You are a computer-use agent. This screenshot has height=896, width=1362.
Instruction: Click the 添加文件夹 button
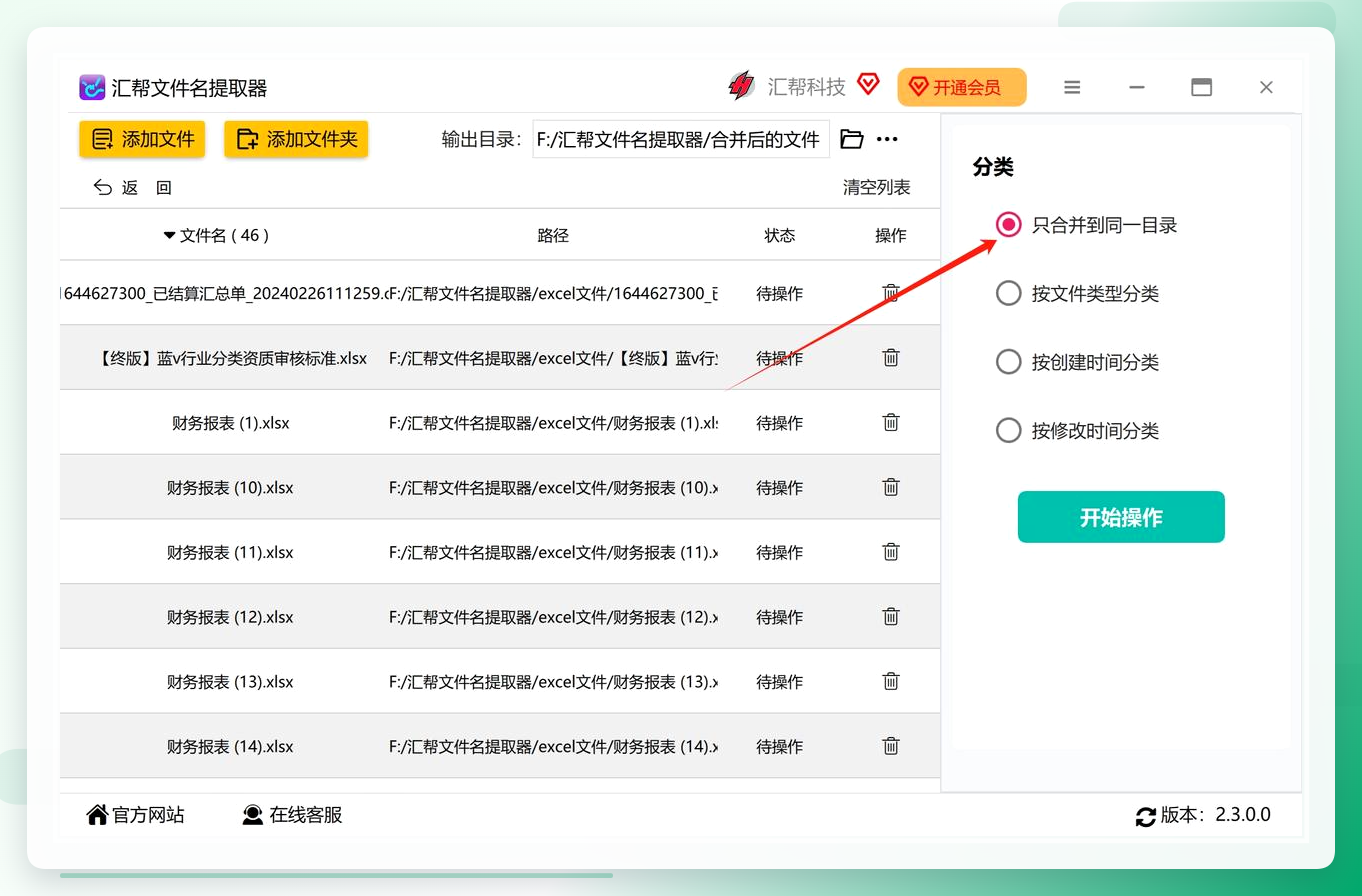tap(296, 139)
